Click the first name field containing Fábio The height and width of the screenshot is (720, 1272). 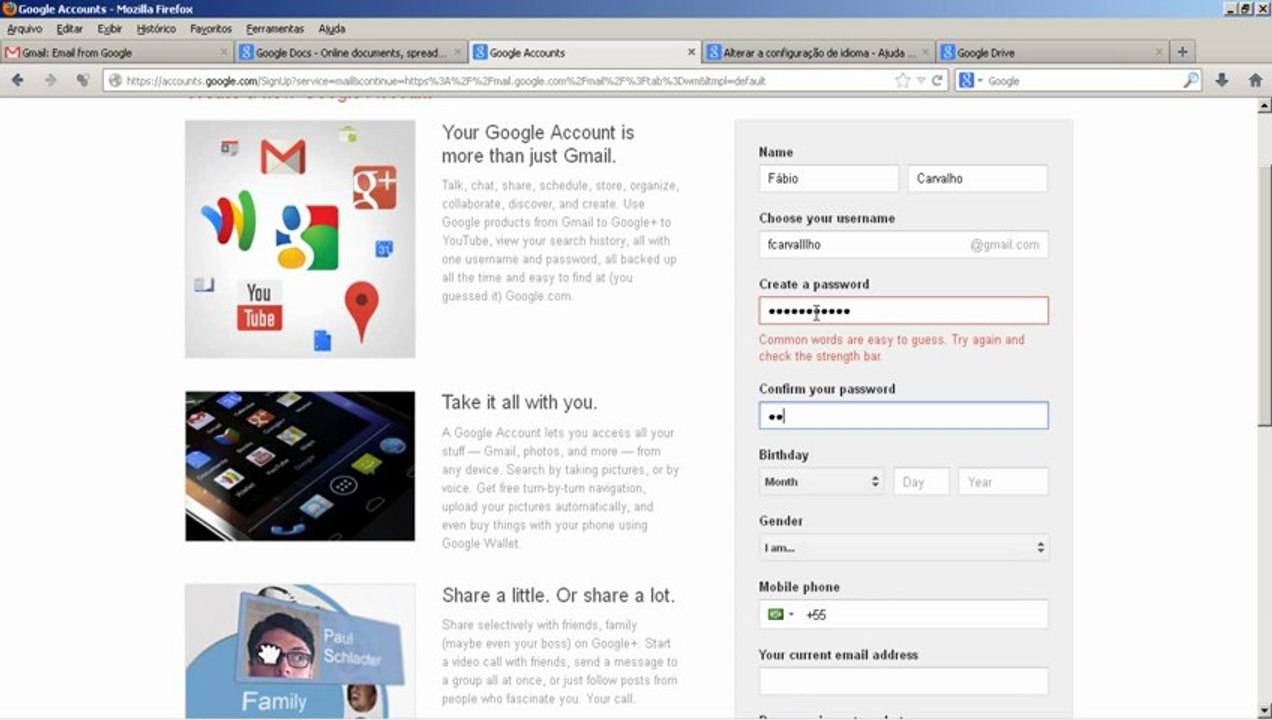pyautogui.click(x=829, y=178)
